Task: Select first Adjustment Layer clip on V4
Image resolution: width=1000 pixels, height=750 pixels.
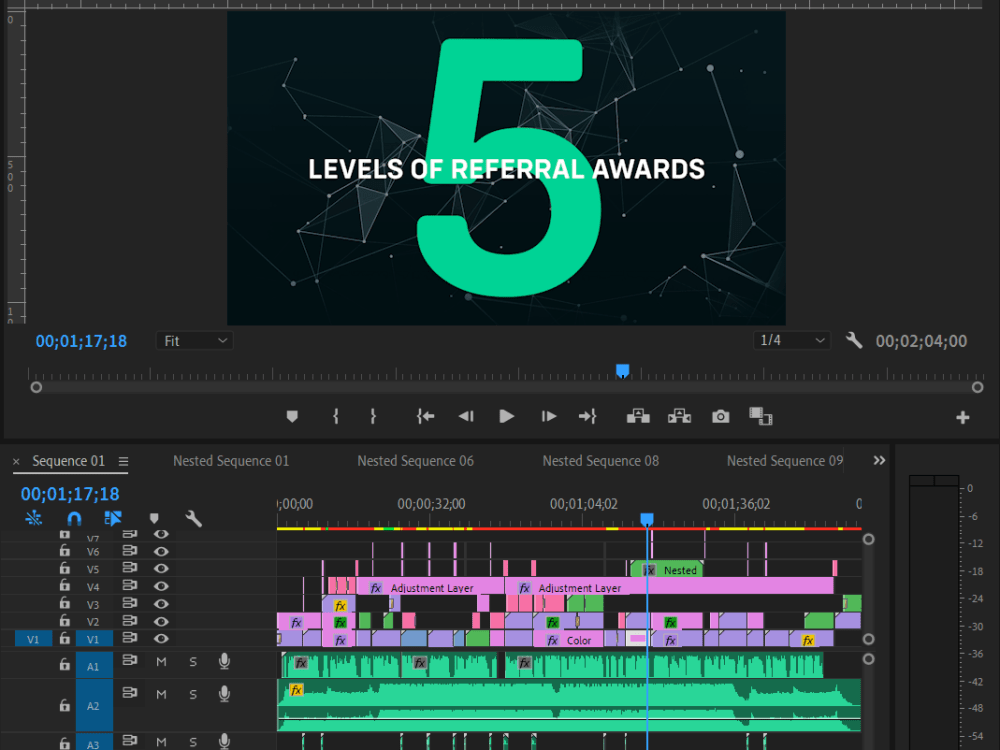Action: 430,587
